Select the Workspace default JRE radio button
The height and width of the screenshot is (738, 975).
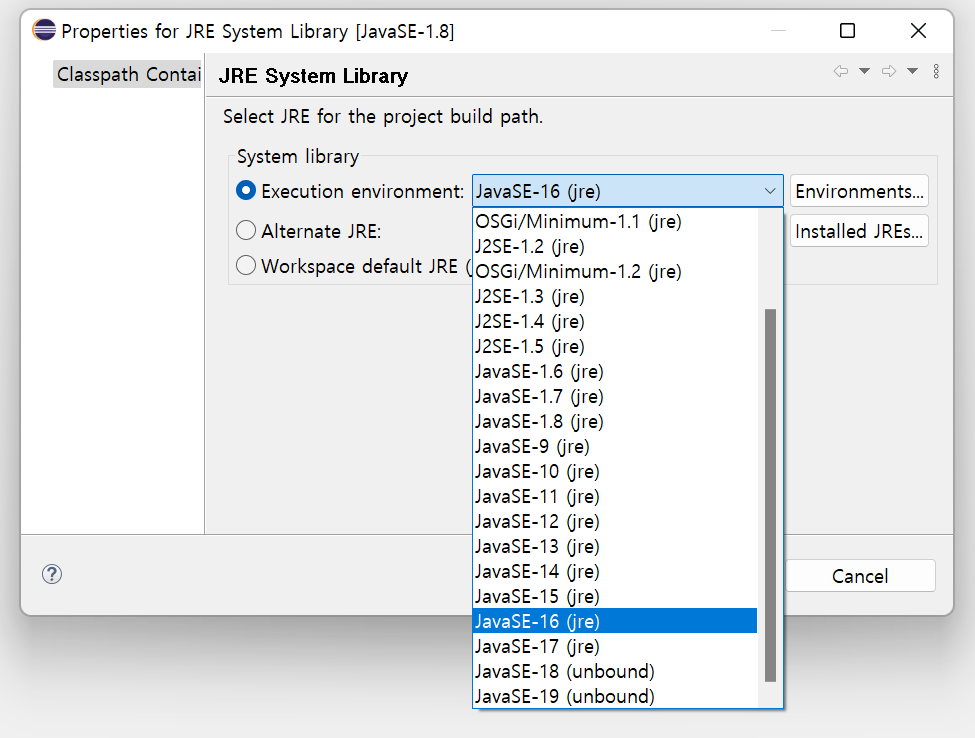click(x=246, y=265)
